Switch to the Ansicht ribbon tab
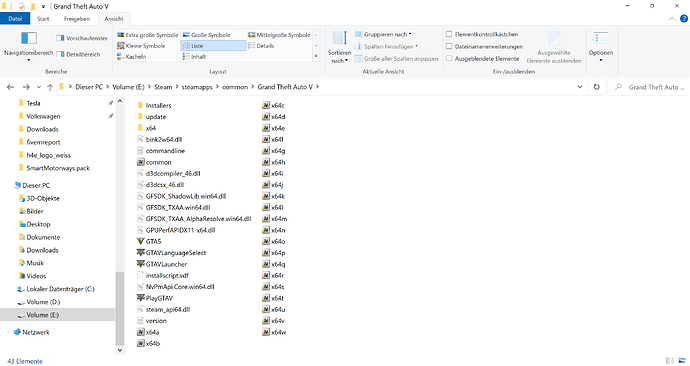Image resolution: width=690 pixels, height=366 pixels. pyautogui.click(x=114, y=19)
